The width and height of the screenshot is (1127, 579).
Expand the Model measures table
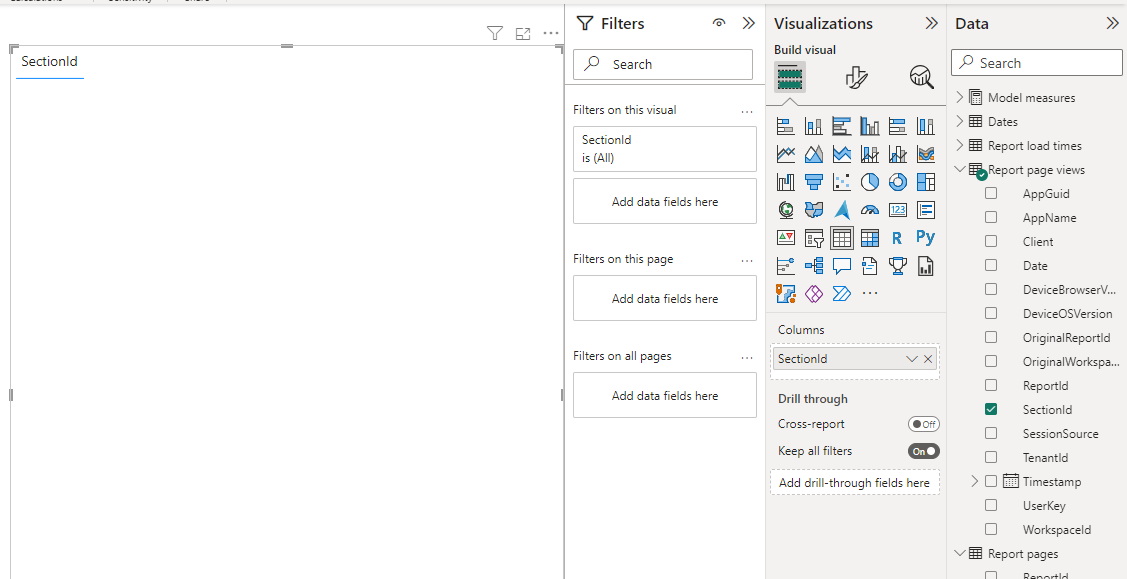pyautogui.click(x=960, y=97)
